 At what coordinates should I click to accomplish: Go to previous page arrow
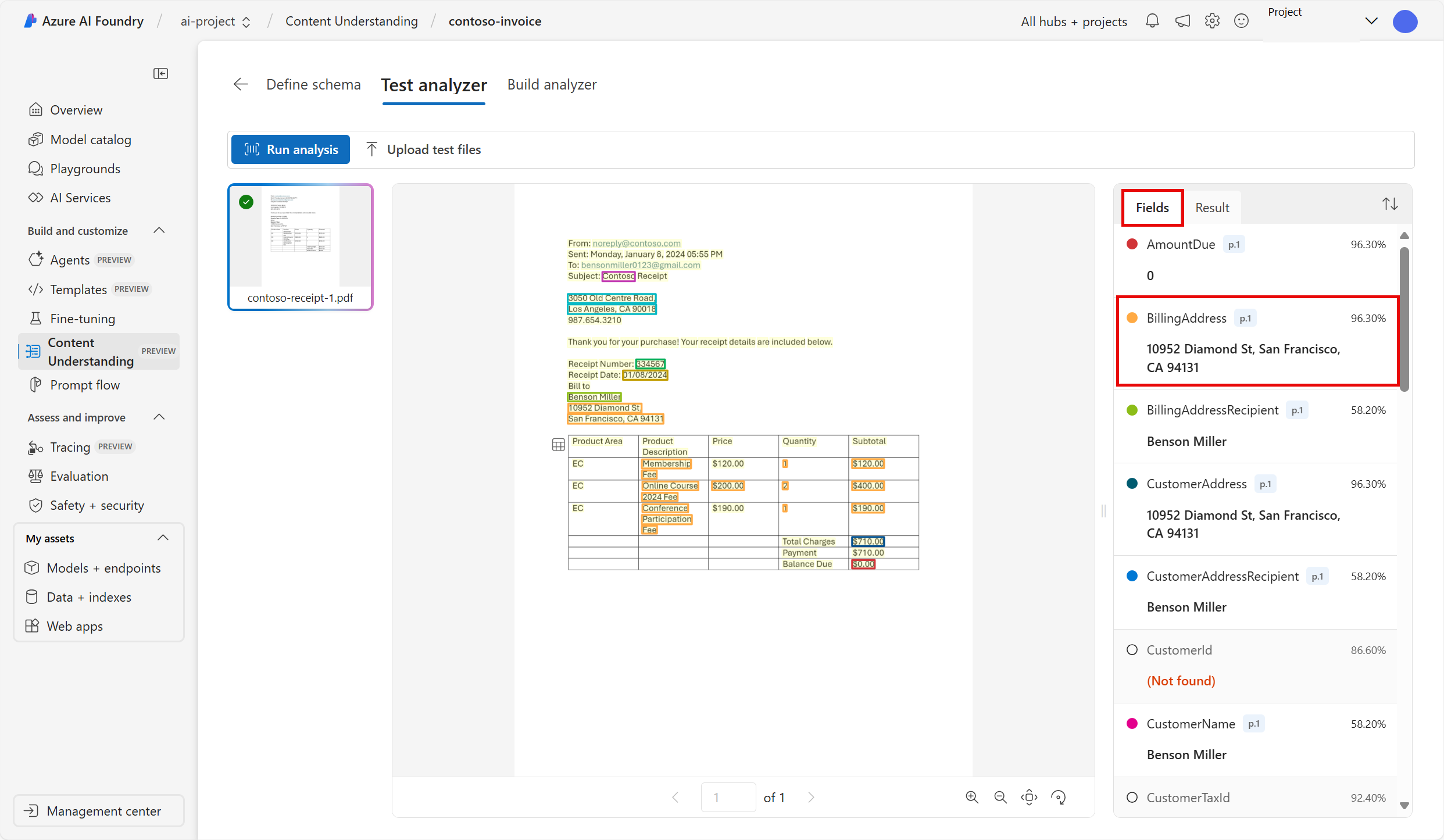coord(675,797)
